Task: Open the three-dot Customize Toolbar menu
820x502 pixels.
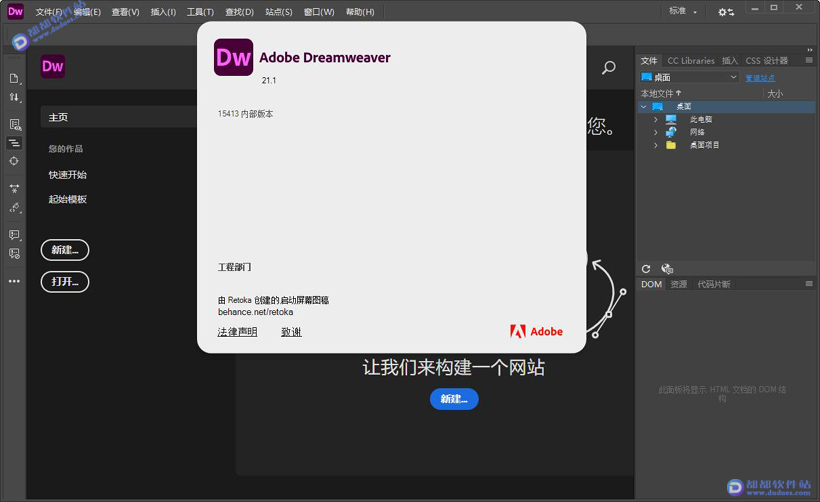Action: pyautogui.click(x=14, y=281)
